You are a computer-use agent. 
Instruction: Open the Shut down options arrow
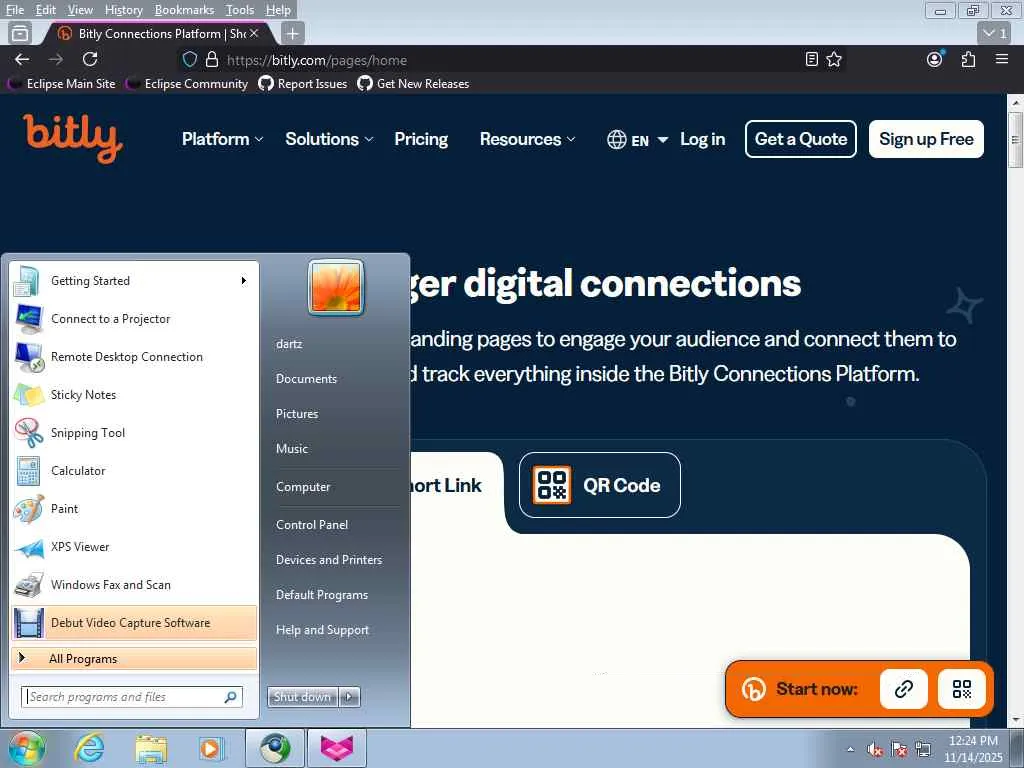click(x=349, y=697)
